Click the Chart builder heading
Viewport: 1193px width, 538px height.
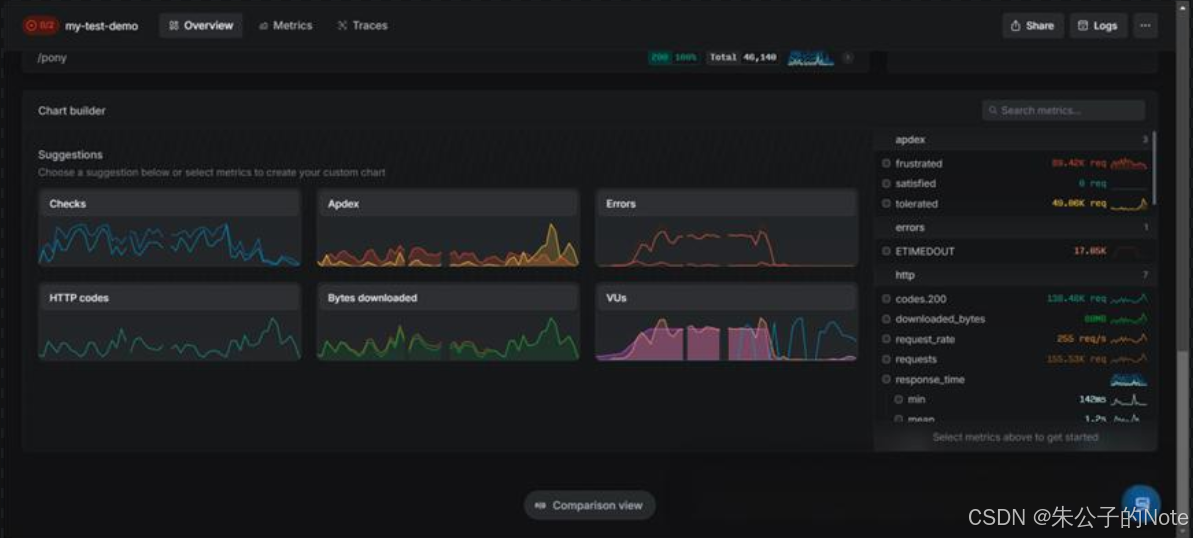coord(72,110)
